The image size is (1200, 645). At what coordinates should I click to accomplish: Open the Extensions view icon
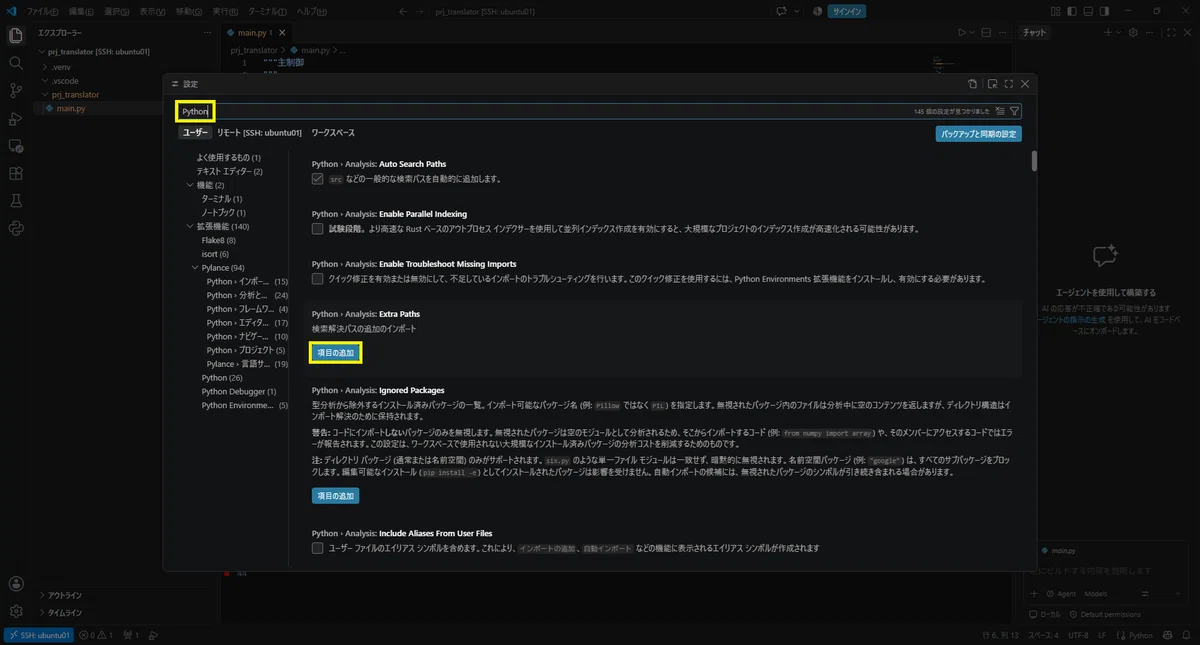pos(16,173)
